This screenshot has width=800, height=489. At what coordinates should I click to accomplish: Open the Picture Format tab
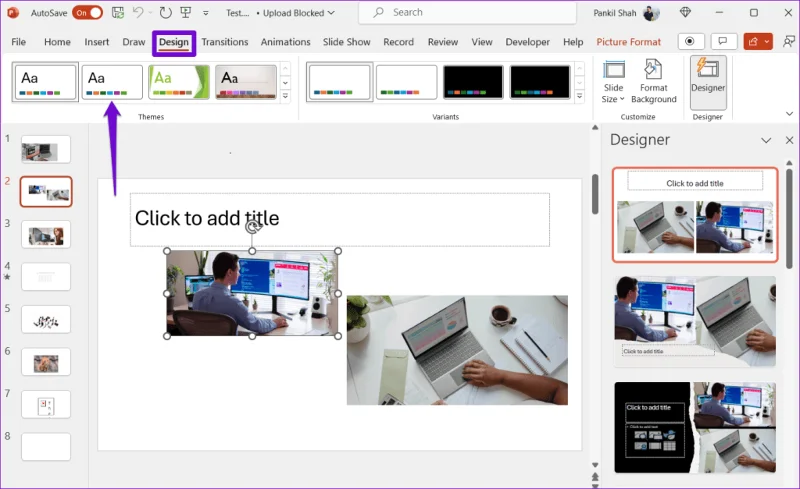click(629, 42)
